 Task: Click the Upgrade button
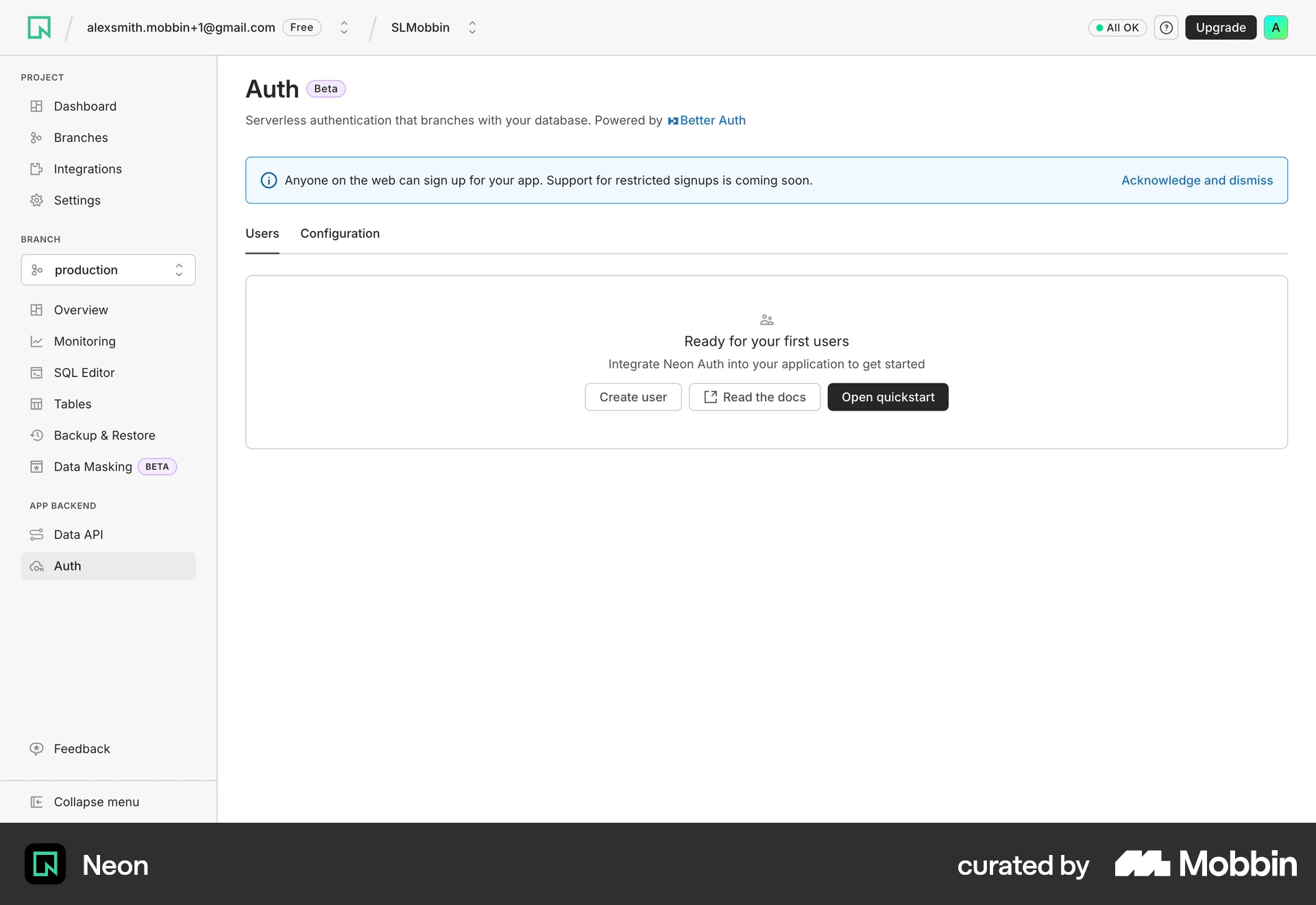coord(1220,27)
